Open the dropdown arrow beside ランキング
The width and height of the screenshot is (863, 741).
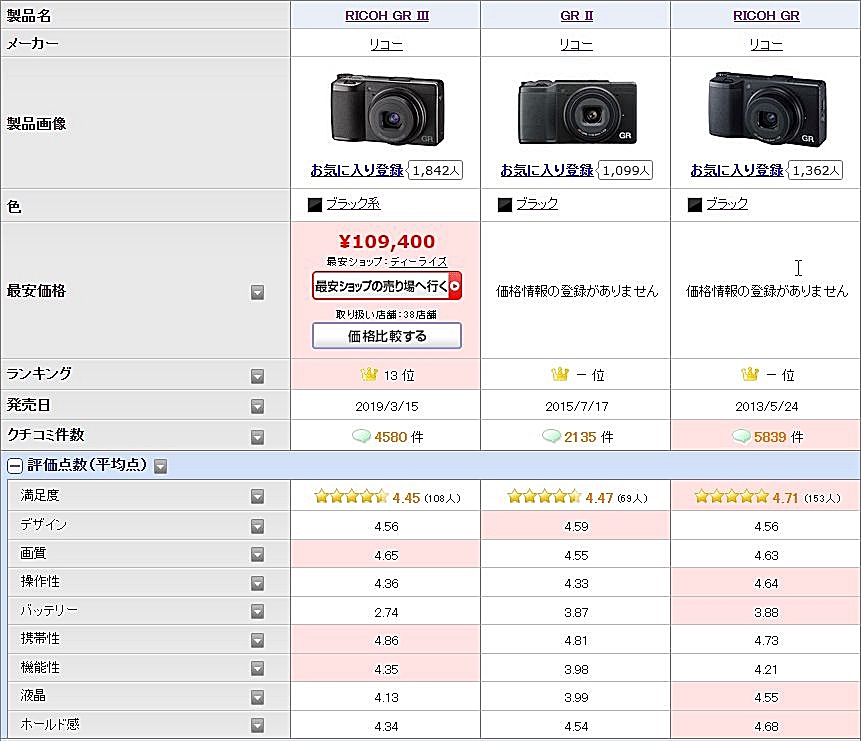pos(257,376)
